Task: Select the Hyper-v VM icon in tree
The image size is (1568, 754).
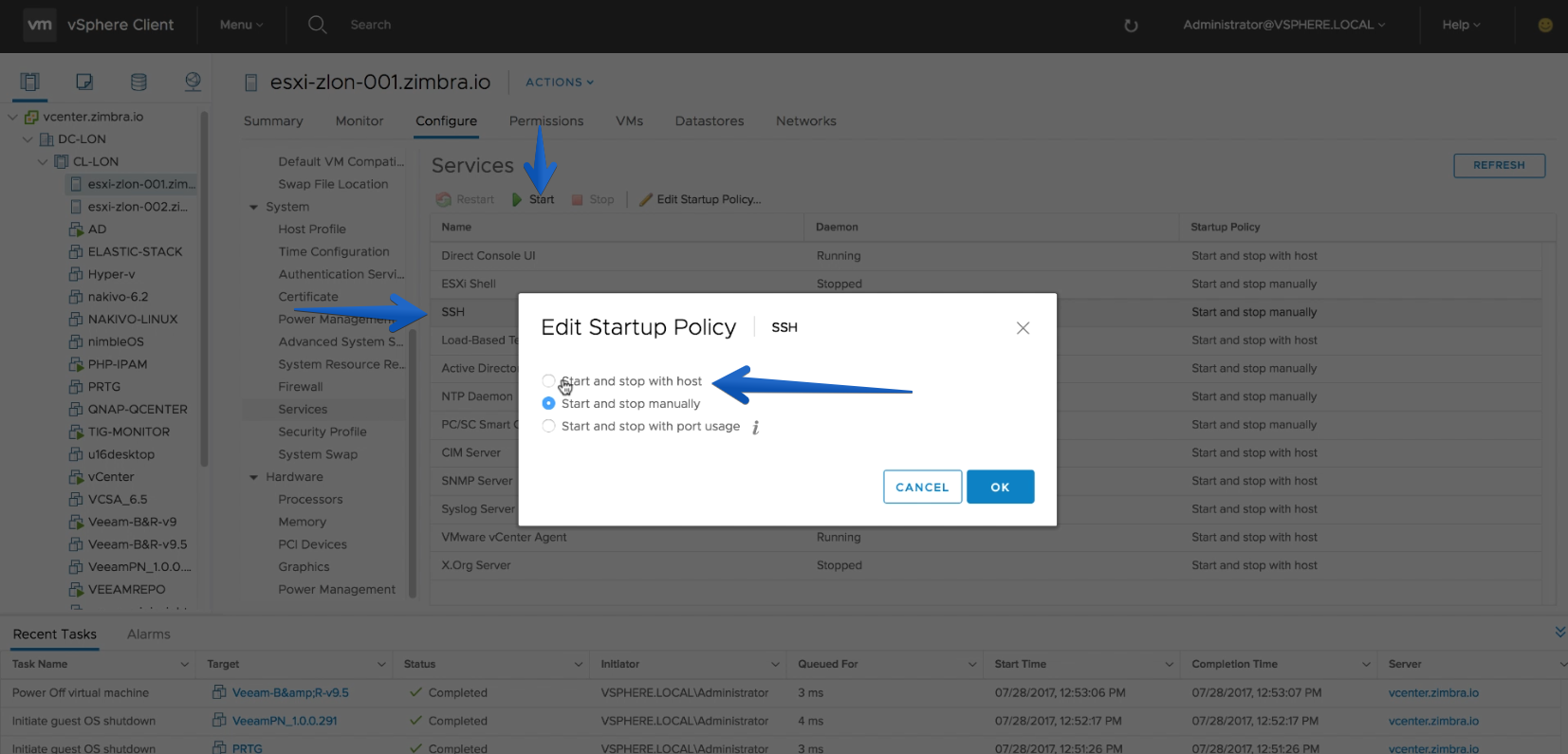Action: (76, 275)
